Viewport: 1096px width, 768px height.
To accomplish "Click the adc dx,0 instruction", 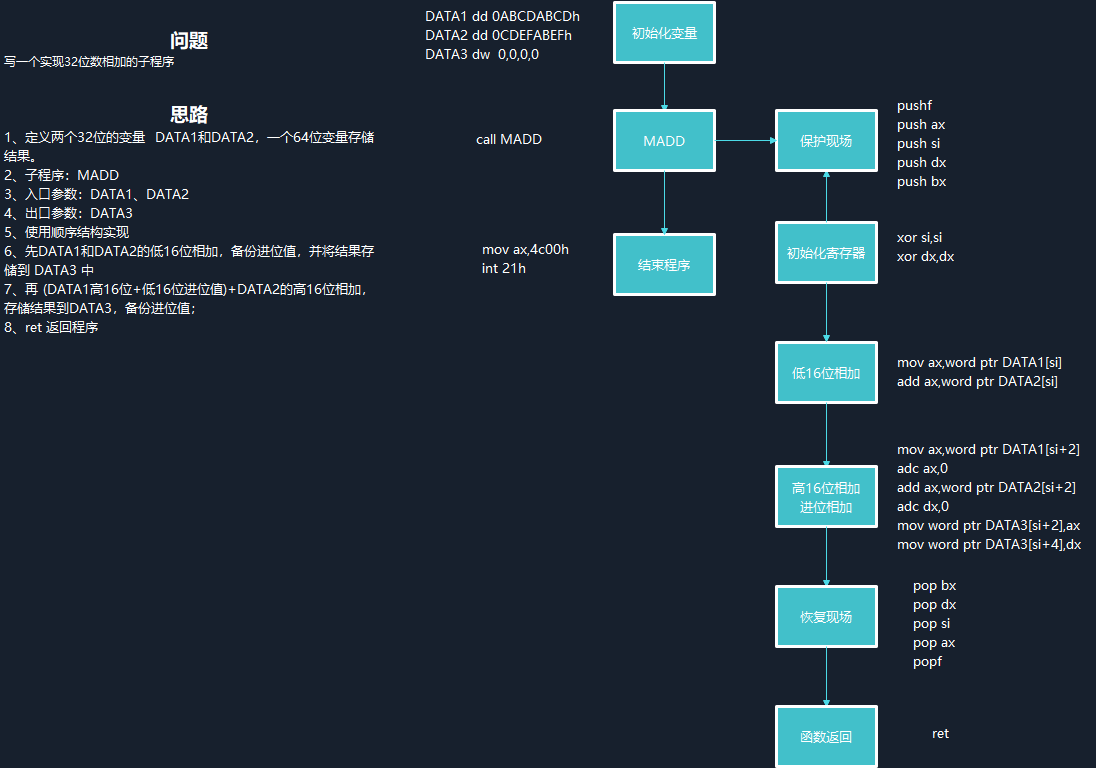I will [923, 506].
